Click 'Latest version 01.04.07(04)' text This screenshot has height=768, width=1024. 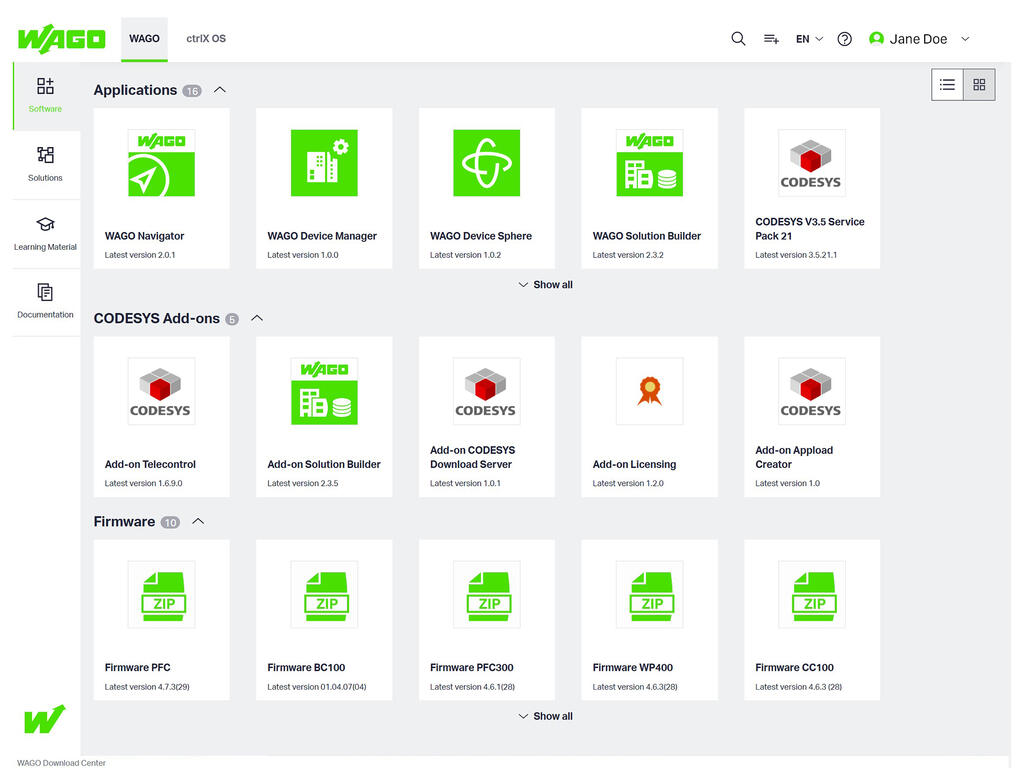point(317,687)
